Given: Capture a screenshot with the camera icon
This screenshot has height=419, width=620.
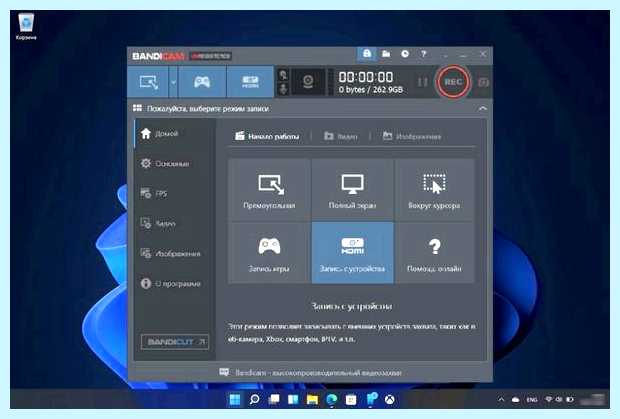Looking at the screenshot, I should point(483,82).
